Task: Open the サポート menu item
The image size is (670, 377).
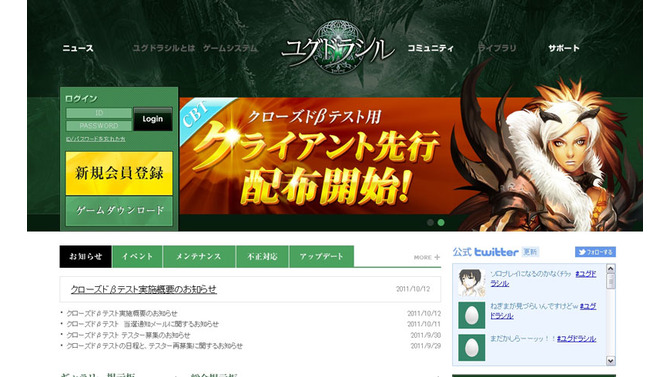Action: coord(564,48)
